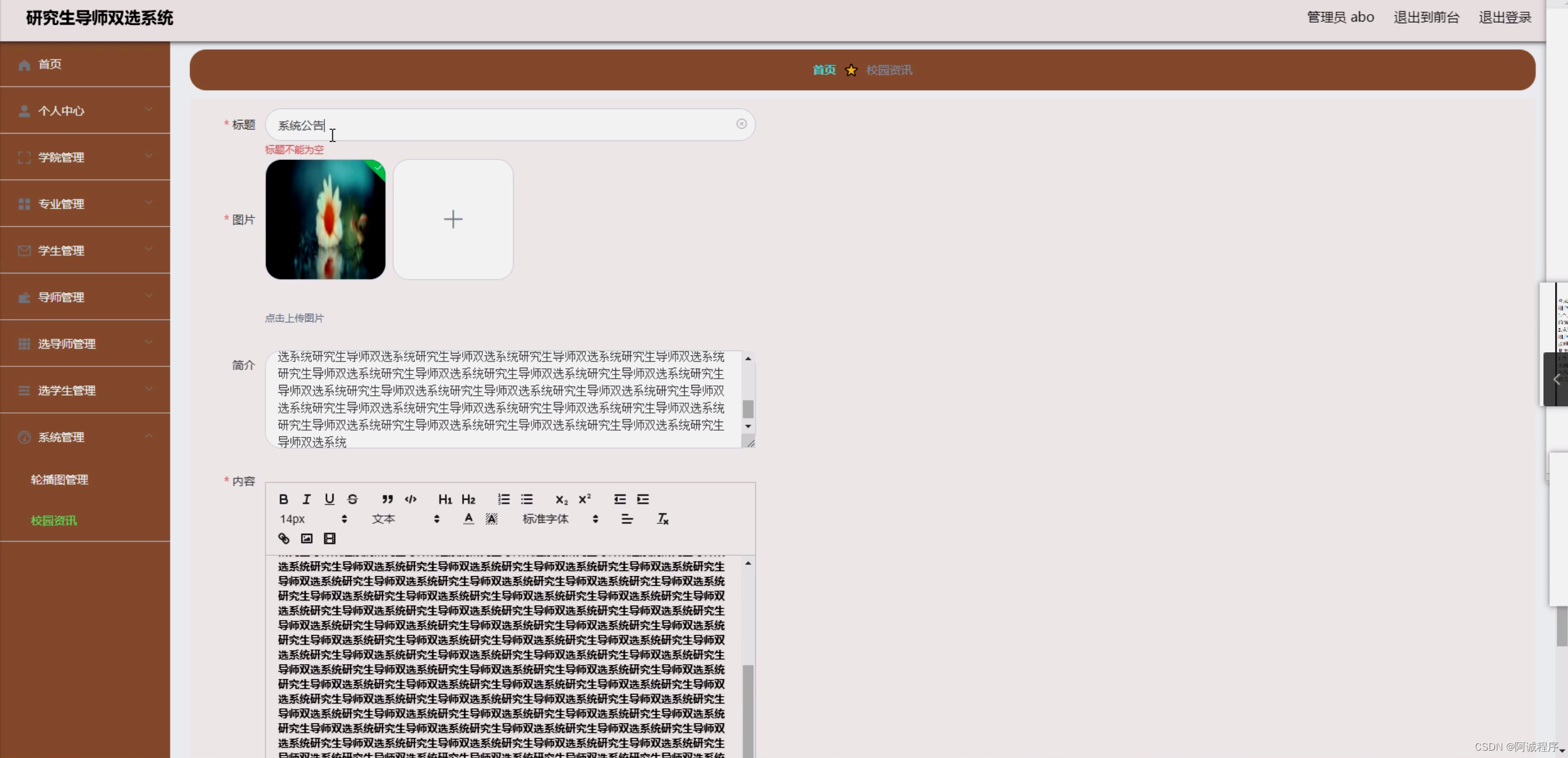
Task: Click the plus box to upload image
Action: pyautogui.click(x=453, y=219)
